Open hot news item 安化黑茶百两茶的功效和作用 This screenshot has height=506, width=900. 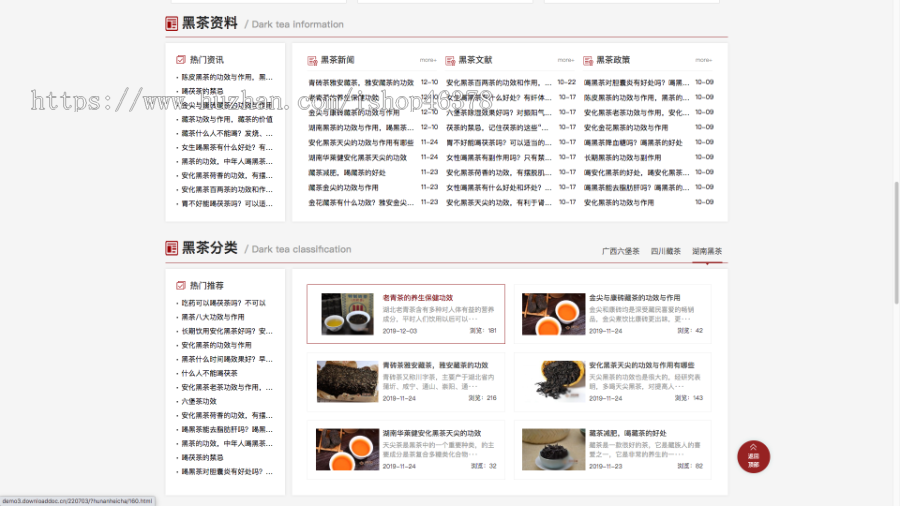227,189
